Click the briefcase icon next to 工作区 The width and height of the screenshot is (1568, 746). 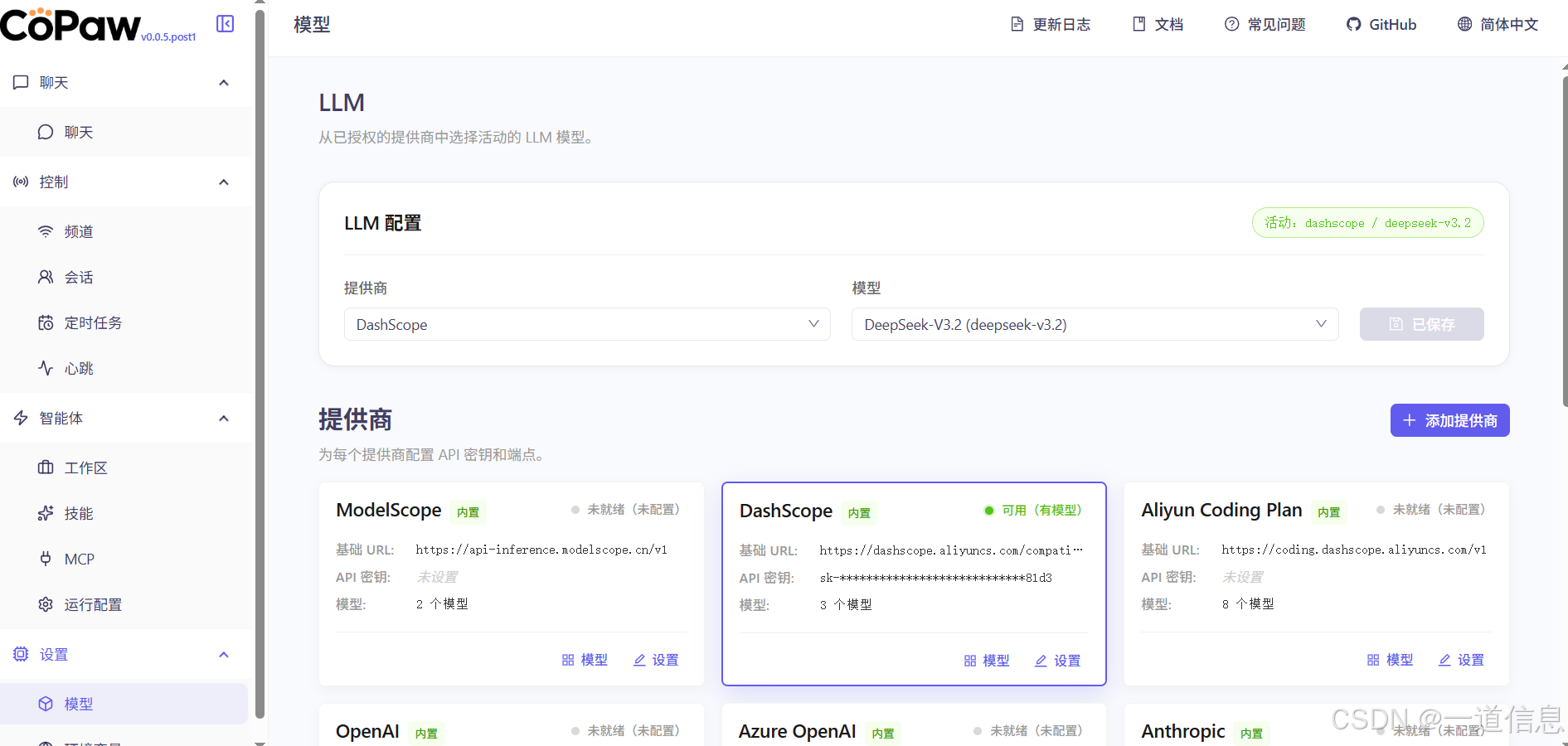pos(46,467)
